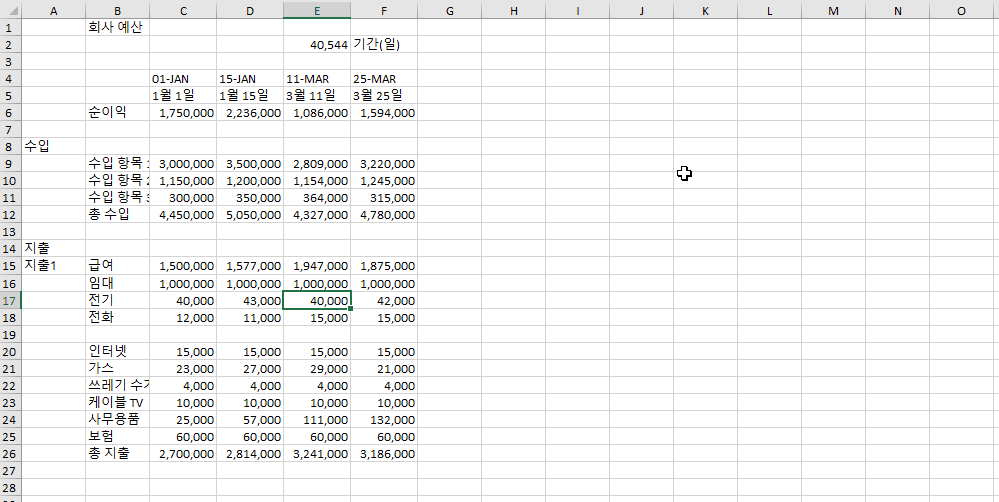The height and width of the screenshot is (502, 999).
Task: Click total expense value 3,241,000
Action: coord(317,454)
